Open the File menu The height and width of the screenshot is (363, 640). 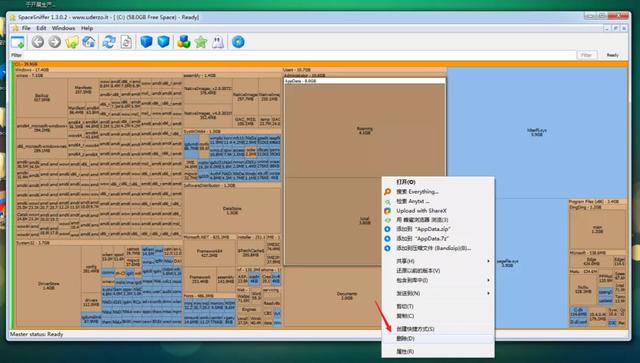click(26, 28)
